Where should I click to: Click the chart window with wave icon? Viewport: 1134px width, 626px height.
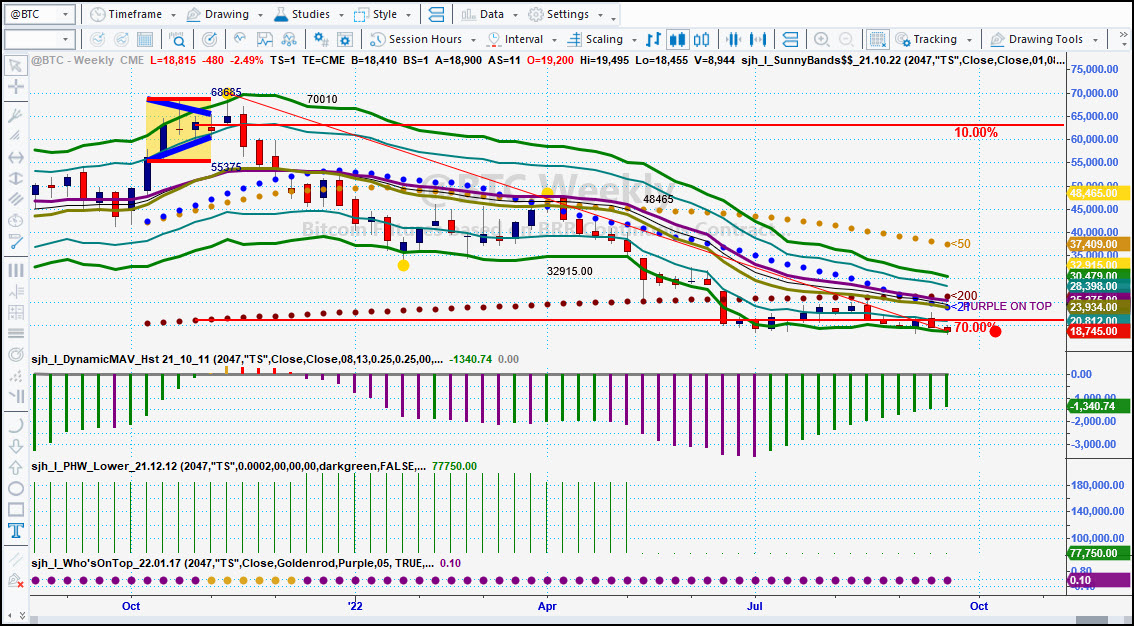click(x=264, y=39)
